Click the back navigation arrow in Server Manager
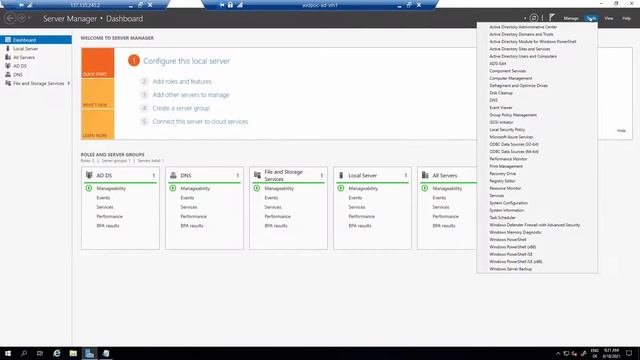 (x=10, y=18)
